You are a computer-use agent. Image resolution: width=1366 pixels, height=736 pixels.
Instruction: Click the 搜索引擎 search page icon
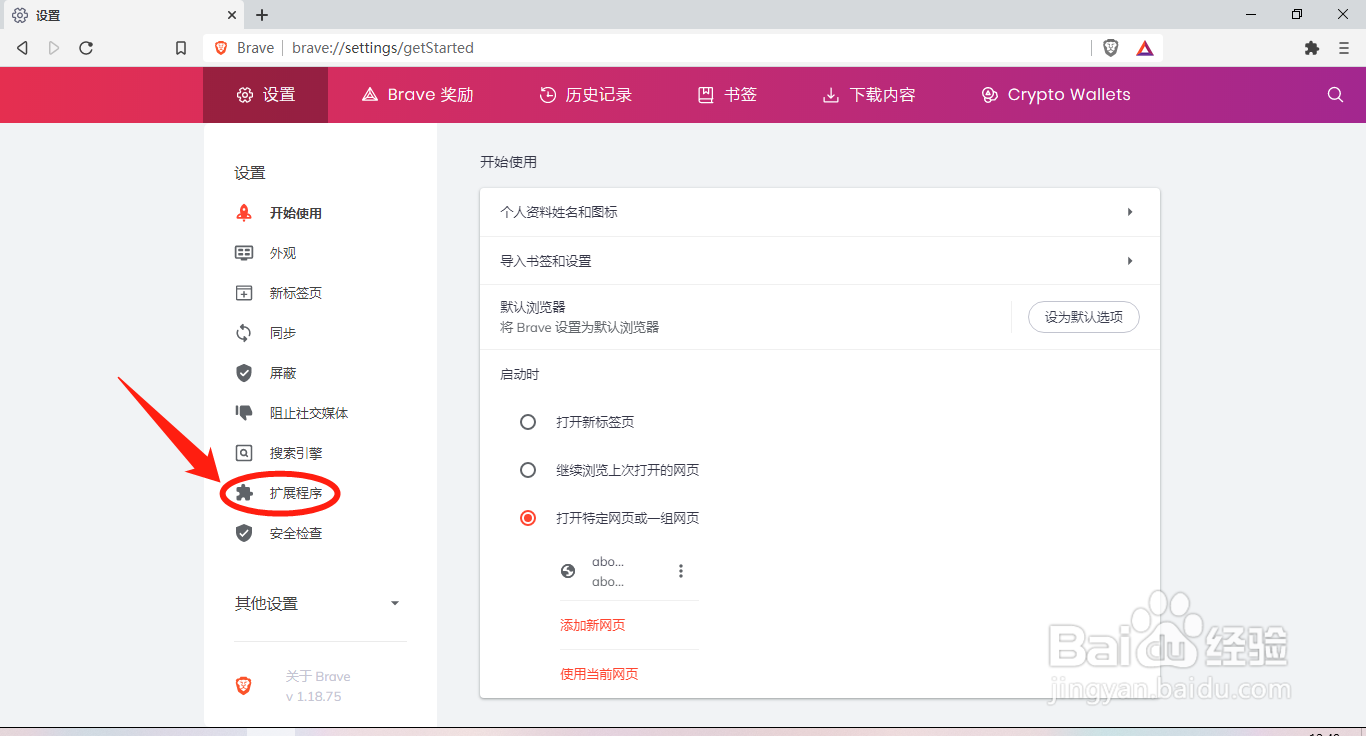[244, 453]
